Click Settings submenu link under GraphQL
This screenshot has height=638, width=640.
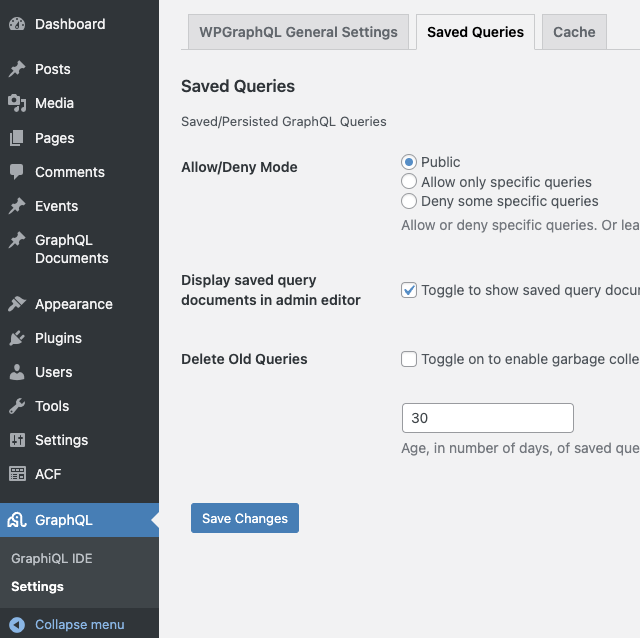click(x=38, y=587)
